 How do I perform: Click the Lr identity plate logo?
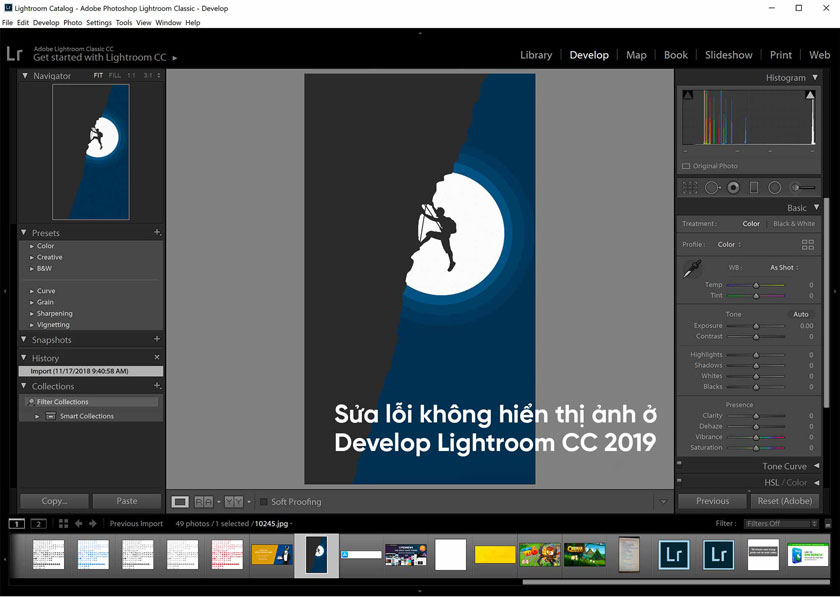[14, 54]
